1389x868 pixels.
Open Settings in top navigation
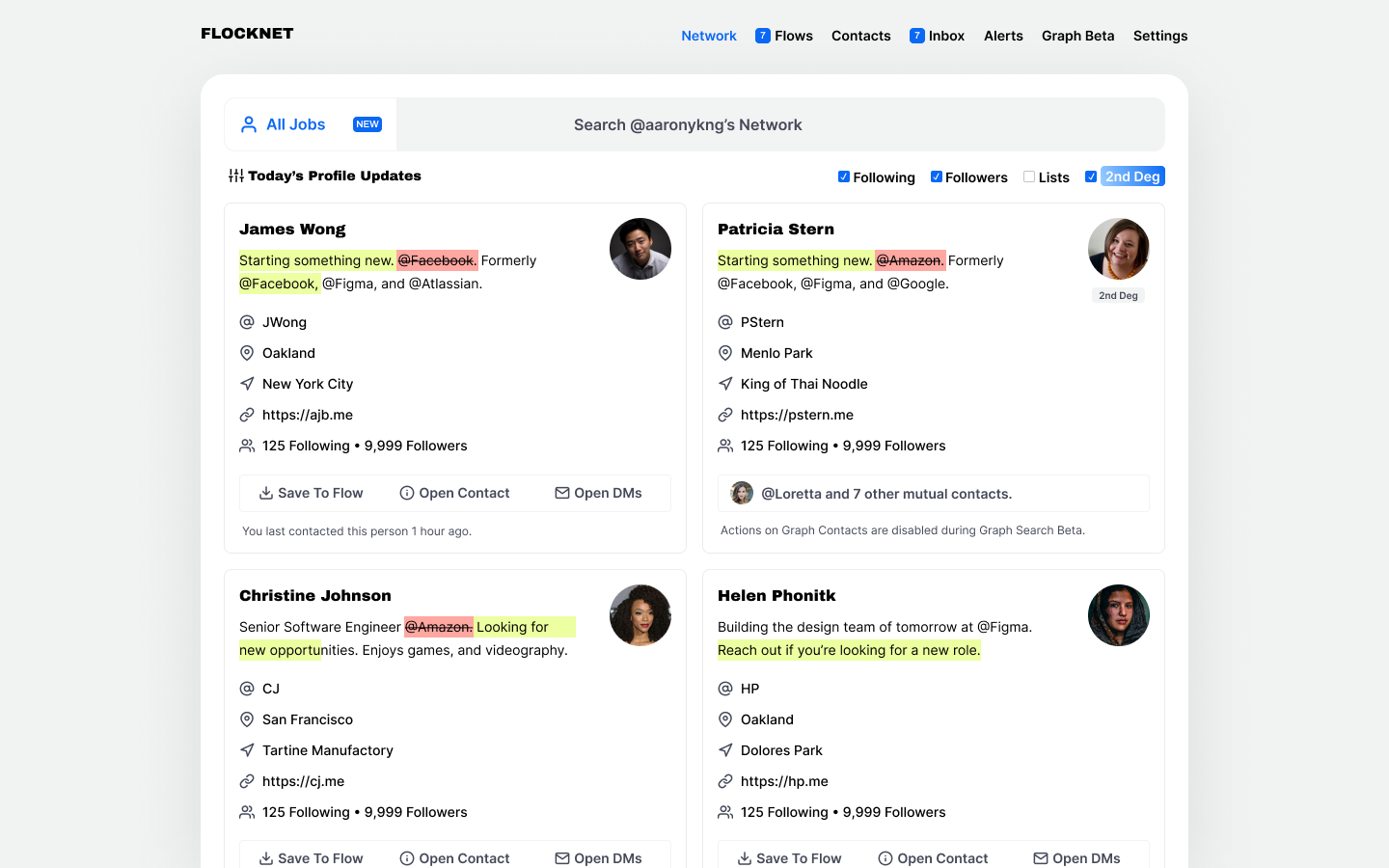(x=1160, y=36)
